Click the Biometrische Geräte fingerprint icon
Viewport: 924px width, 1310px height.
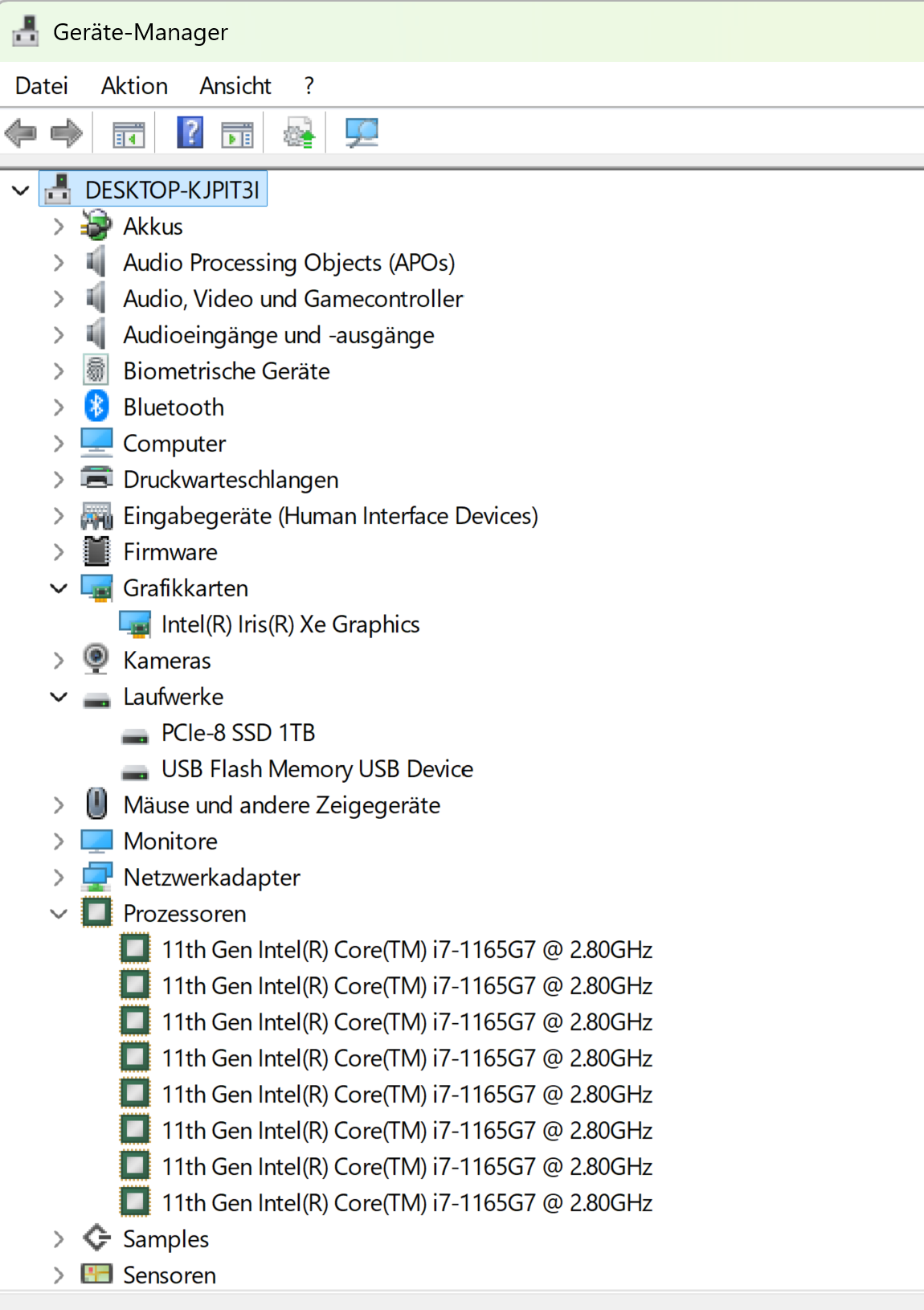[96, 370]
